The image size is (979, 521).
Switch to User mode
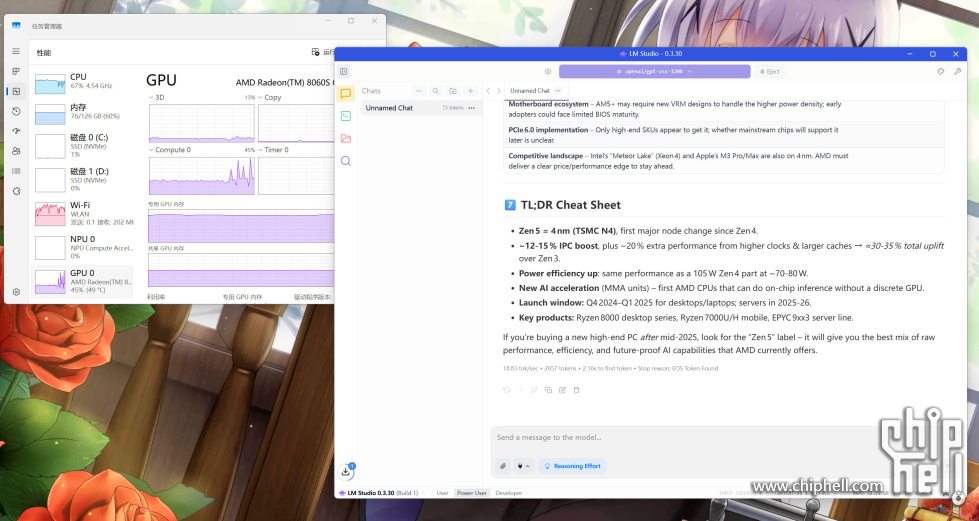(x=442, y=493)
